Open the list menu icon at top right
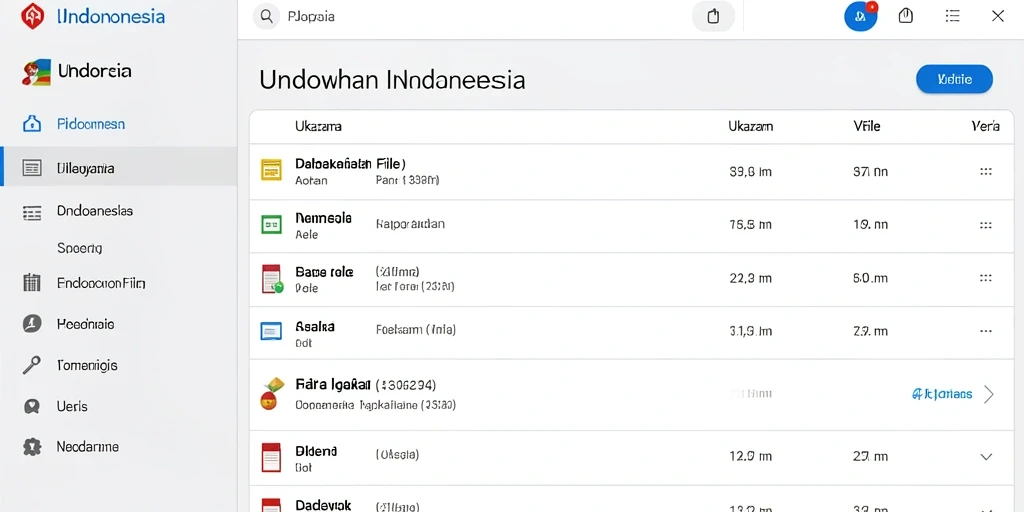Screen dimensions: 1024x512 [953, 16]
